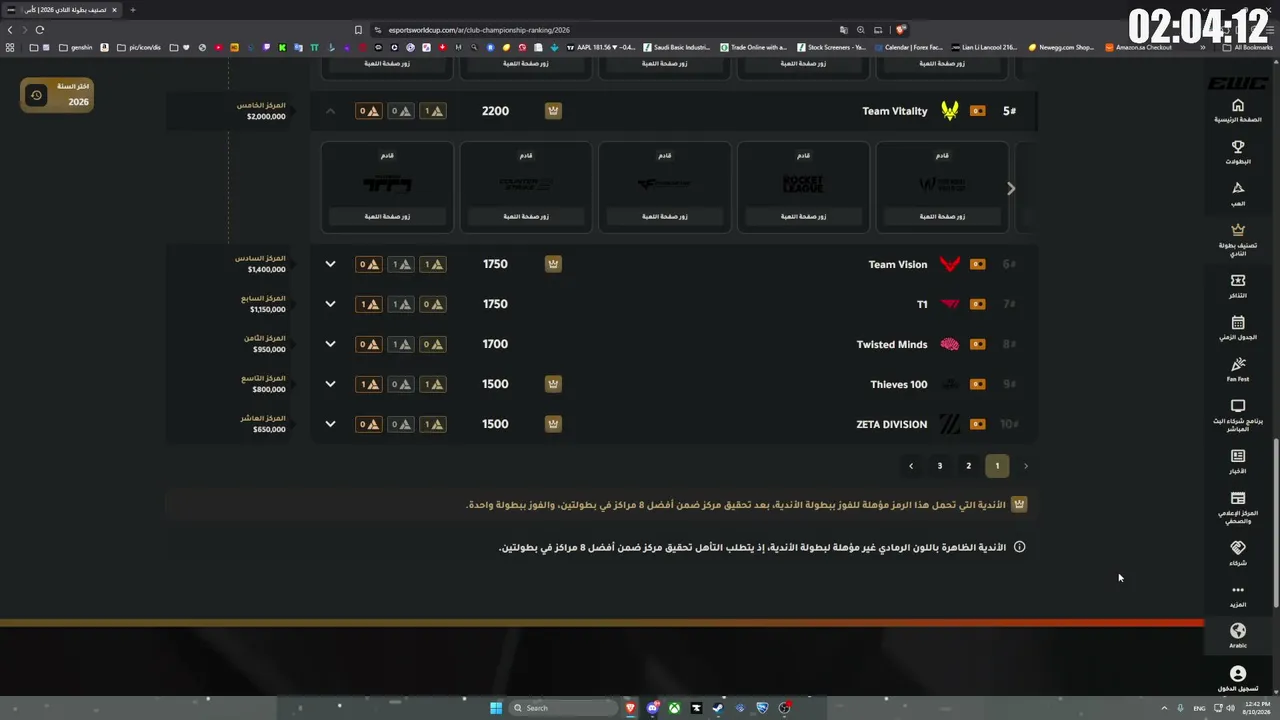Click the crown badge in ZETA DIVISION row
Image resolution: width=1280 pixels, height=720 pixels.
click(553, 424)
